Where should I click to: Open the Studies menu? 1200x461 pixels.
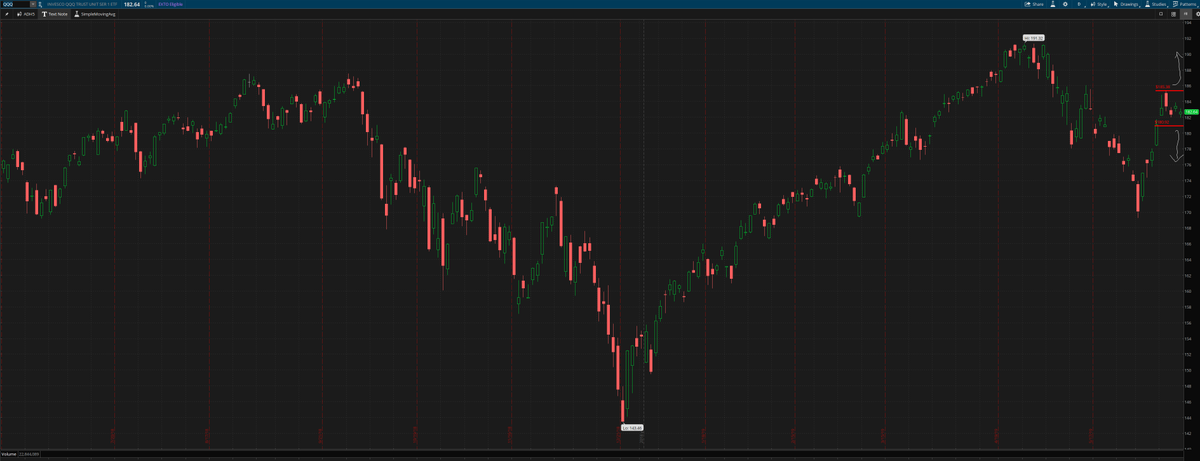1156,4
